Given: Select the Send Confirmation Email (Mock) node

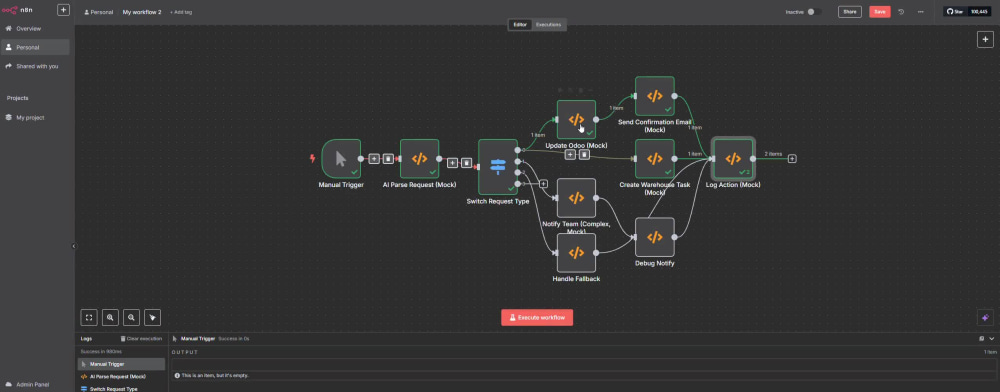Looking at the screenshot, I should coord(654,96).
